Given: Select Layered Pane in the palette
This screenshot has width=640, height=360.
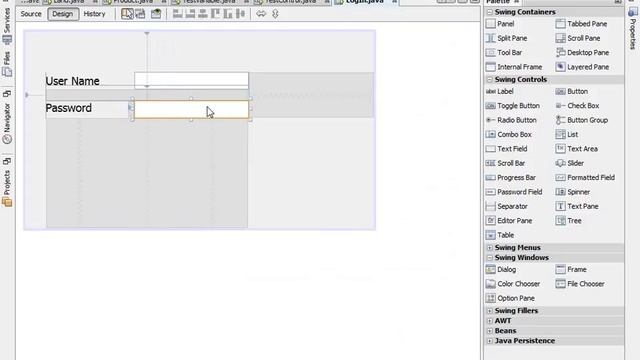Looking at the screenshot, I should coord(582,67).
